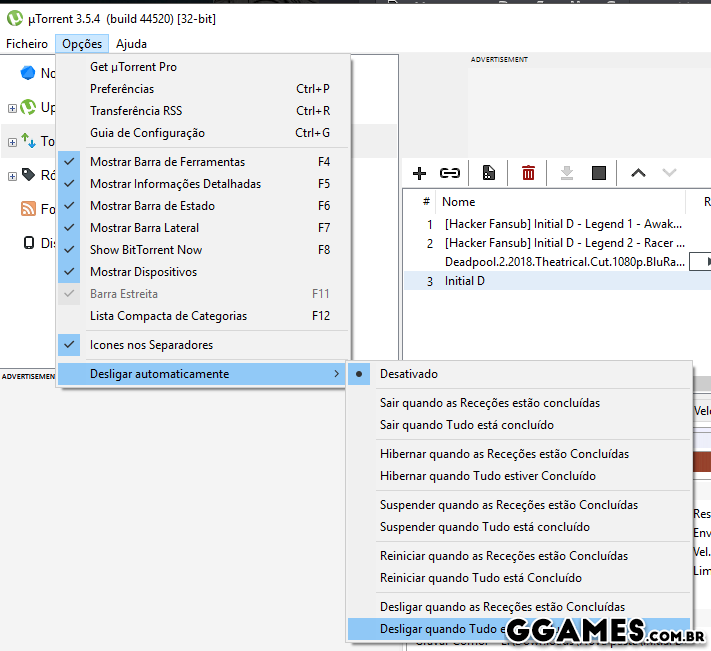Click the RSS feeds icon in the sidebar
Image resolution: width=711 pixels, height=651 pixels.
point(28,209)
